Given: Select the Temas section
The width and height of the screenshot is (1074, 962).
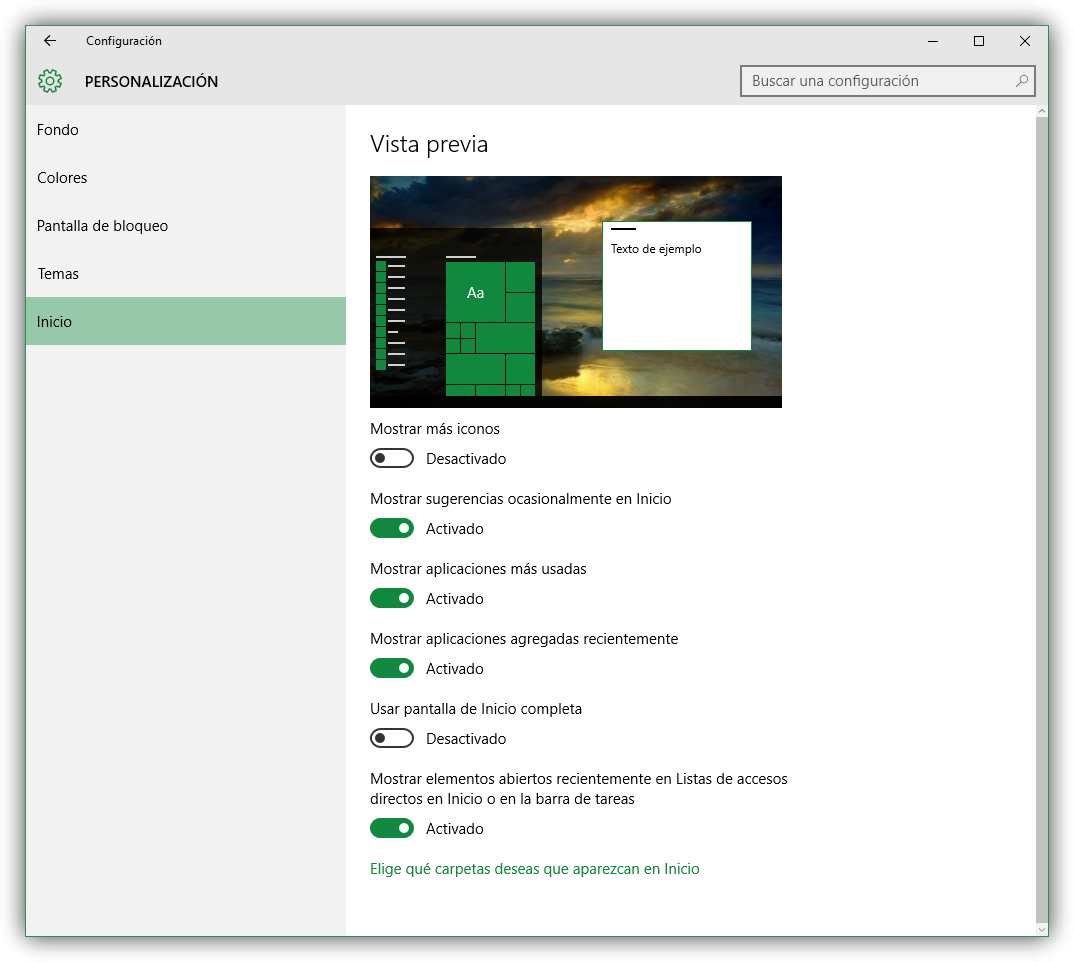Looking at the screenshot, I should point(186,273).
